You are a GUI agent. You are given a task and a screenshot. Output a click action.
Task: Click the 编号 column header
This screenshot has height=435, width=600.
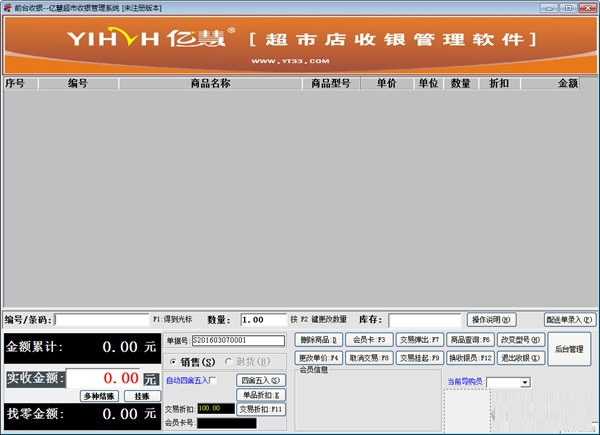pos(78,83)
